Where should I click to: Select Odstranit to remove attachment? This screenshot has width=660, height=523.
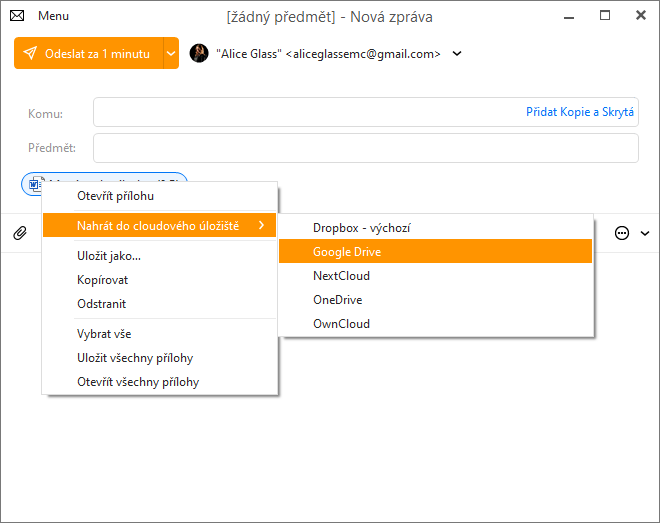coord(160,304)
